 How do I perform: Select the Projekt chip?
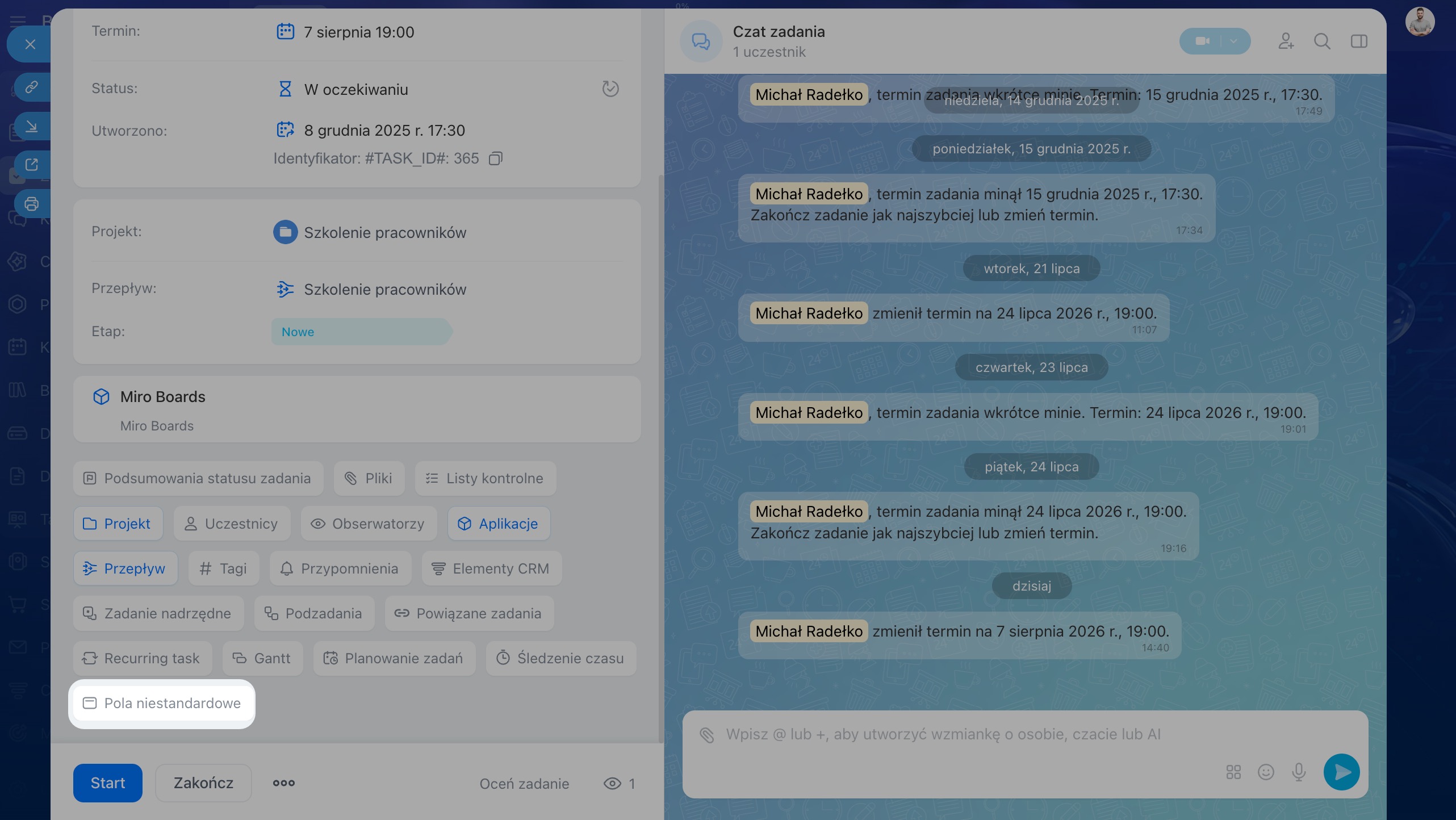[x=118, y=524]
